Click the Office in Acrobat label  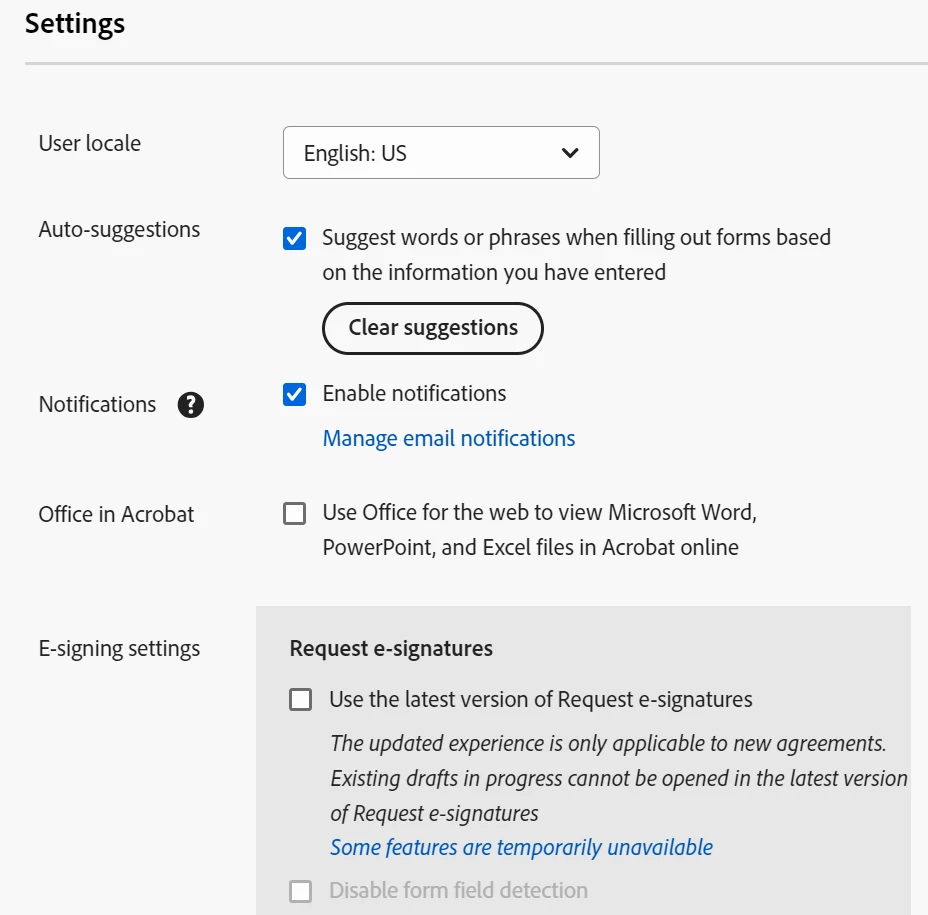(117, 515)
